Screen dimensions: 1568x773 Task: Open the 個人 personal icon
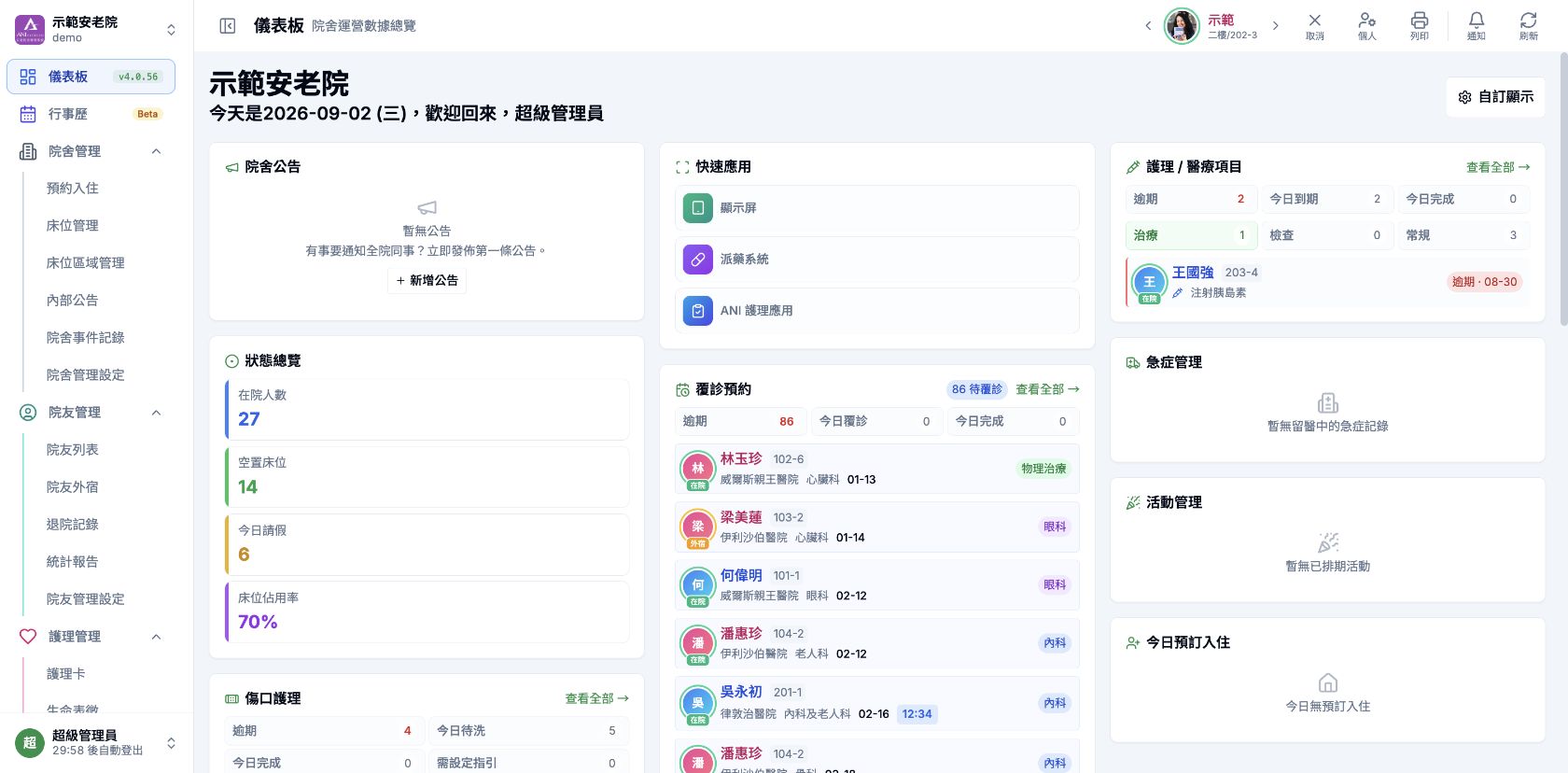coord(1366,26)
